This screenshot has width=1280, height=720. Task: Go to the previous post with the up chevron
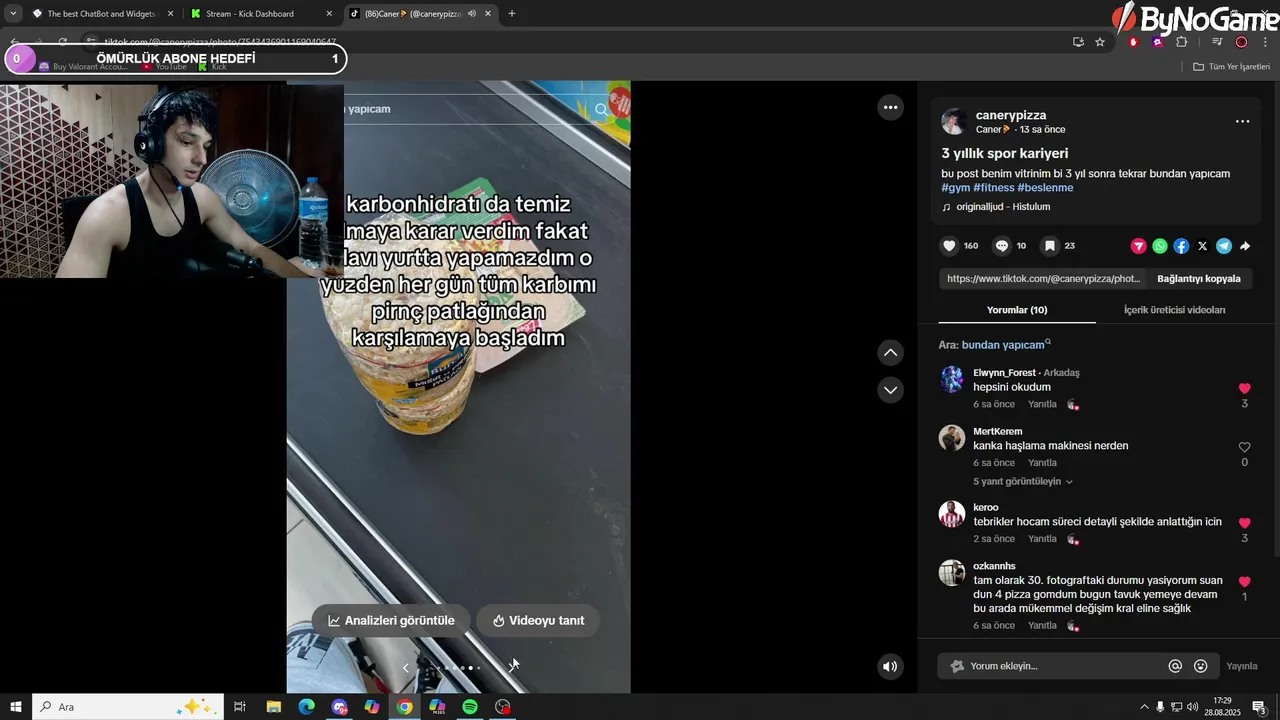890,352
